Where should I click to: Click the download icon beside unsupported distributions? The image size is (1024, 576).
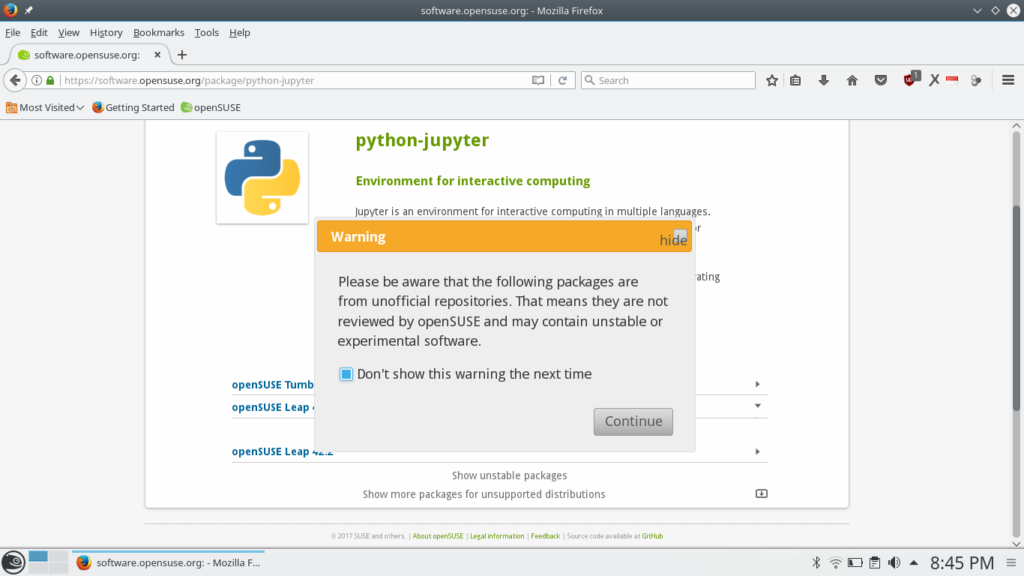point(761,493)
